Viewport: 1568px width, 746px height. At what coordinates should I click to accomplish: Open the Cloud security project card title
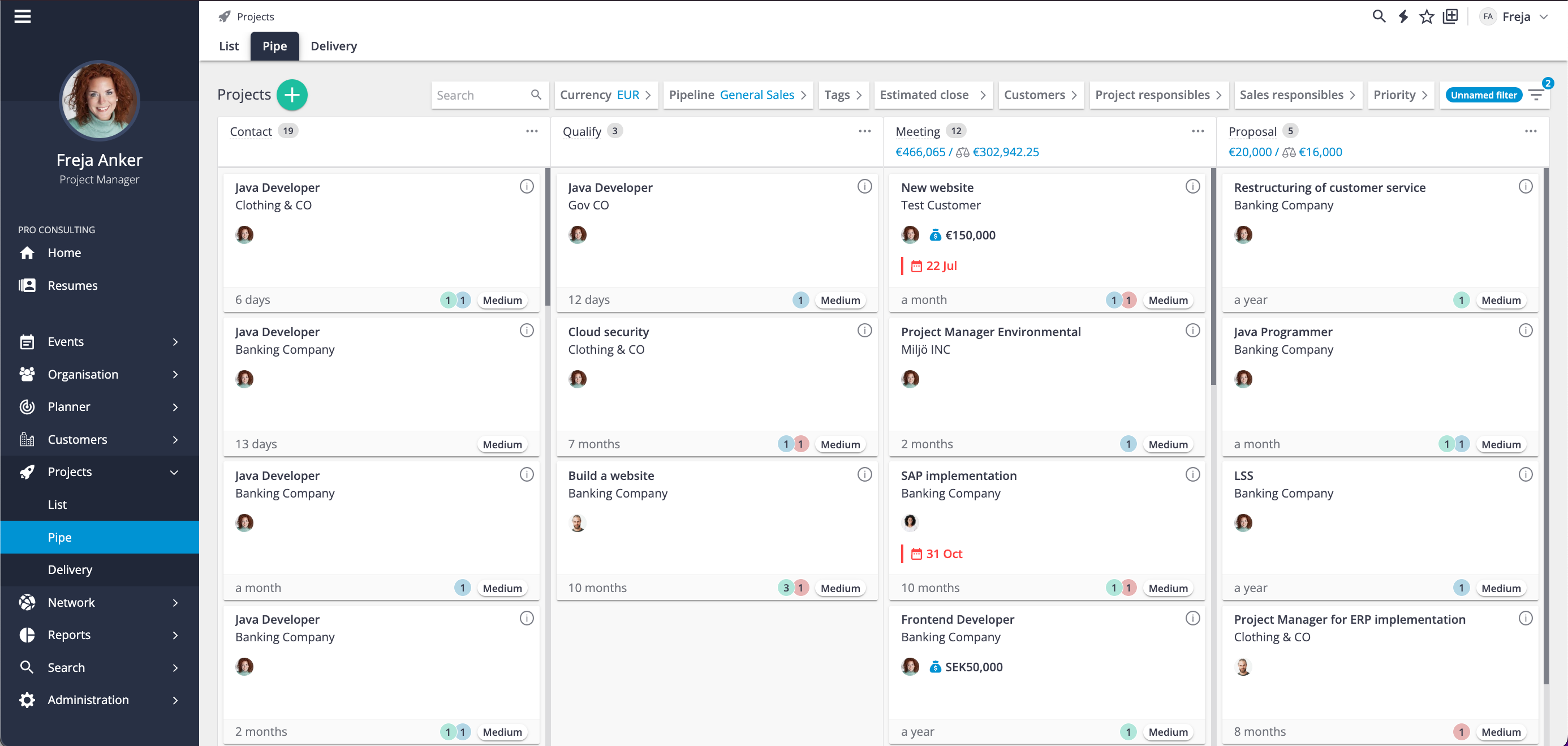(608, 332)
